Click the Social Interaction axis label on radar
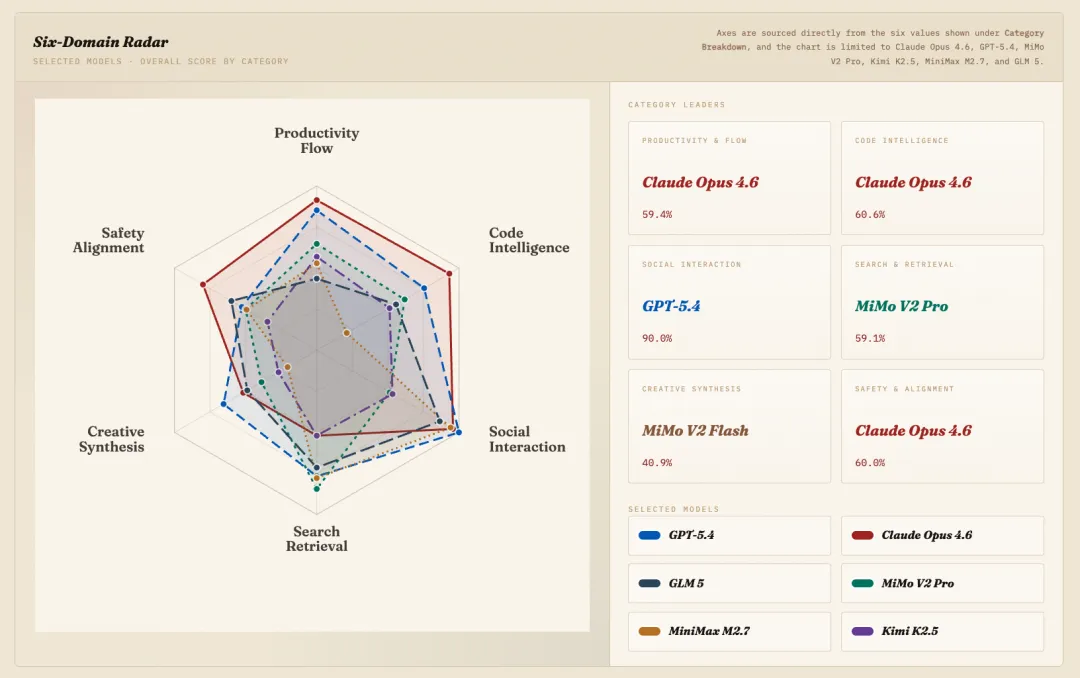 [x=527, y=439]
